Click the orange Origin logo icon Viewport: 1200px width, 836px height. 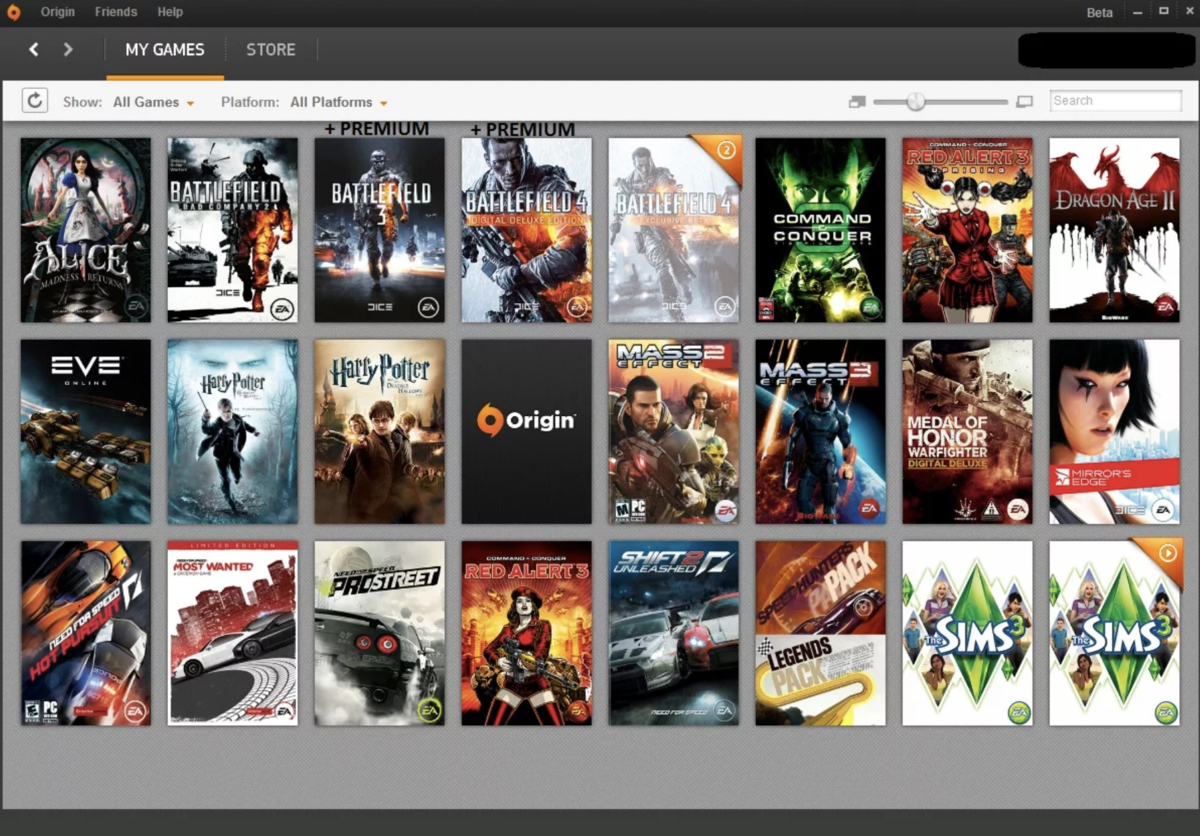[x=13, y=12]
